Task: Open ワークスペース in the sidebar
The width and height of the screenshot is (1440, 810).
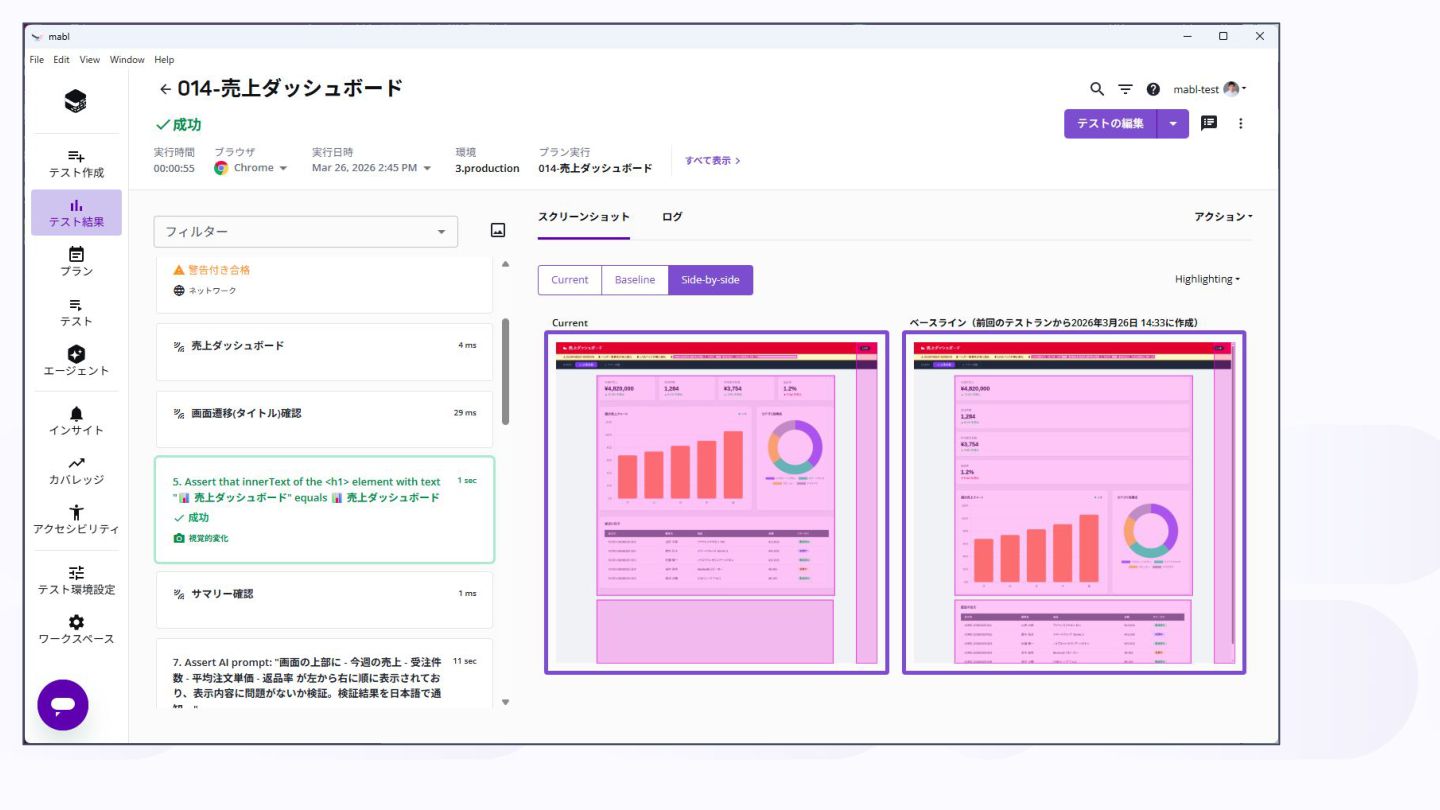Action: pos(76,629)
